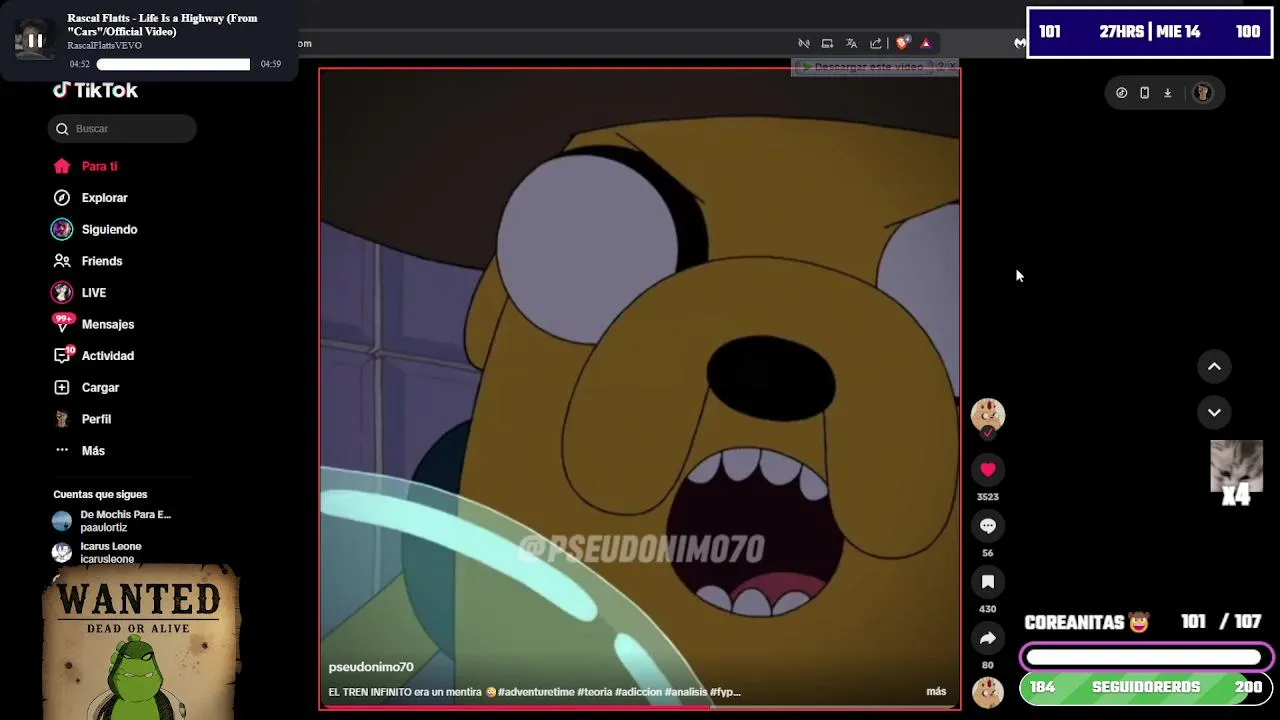The height and width of the screenshot is (720, 1280).
Task: Open followed account Icarus Leone
Action: click(97, 552)
